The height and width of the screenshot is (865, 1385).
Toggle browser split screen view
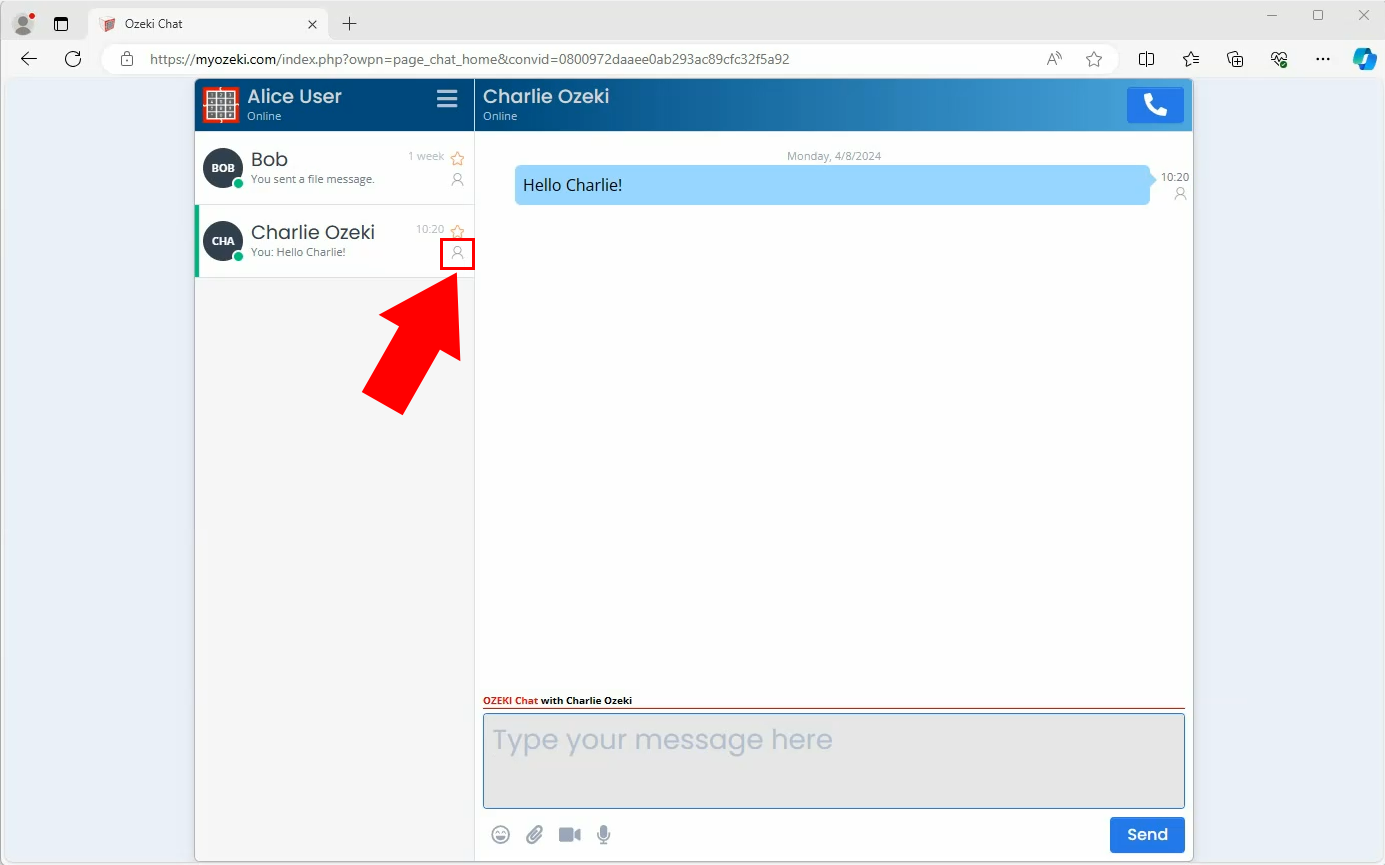1146,59
